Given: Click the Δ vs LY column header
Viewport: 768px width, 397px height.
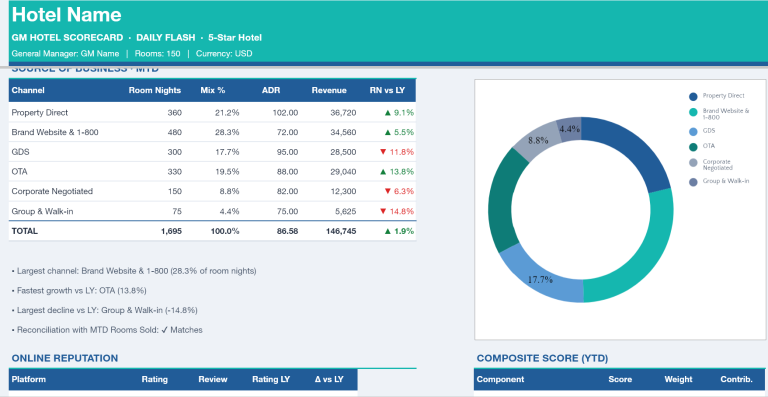Looking at the screenshot, I should point(329,379).
